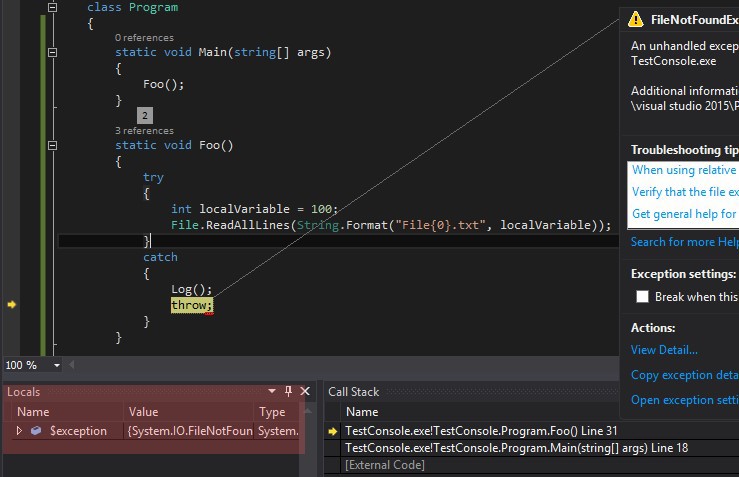This screenshot has height=477, width=739.
Task: Click 'Copy exception detail' action link
Action: [684, 375]
